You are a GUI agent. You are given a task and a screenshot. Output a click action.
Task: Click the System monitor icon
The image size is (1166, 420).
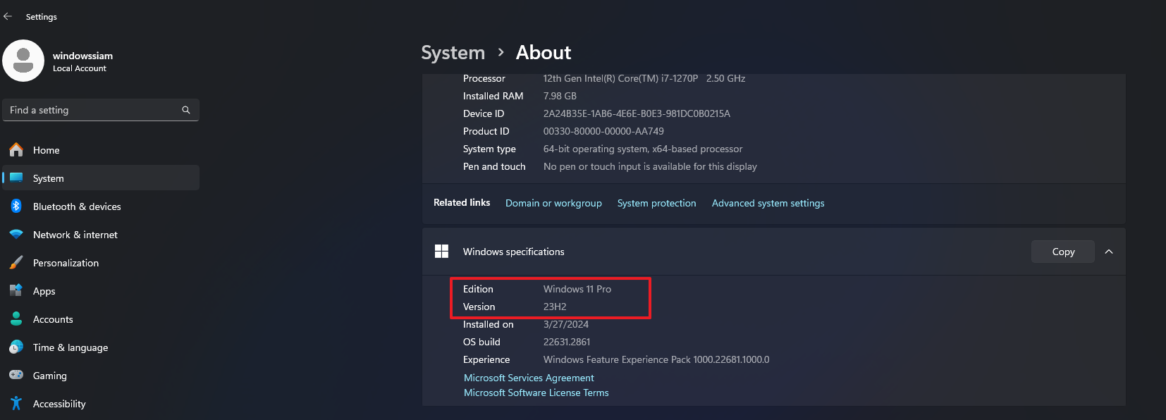coord(16,178)
